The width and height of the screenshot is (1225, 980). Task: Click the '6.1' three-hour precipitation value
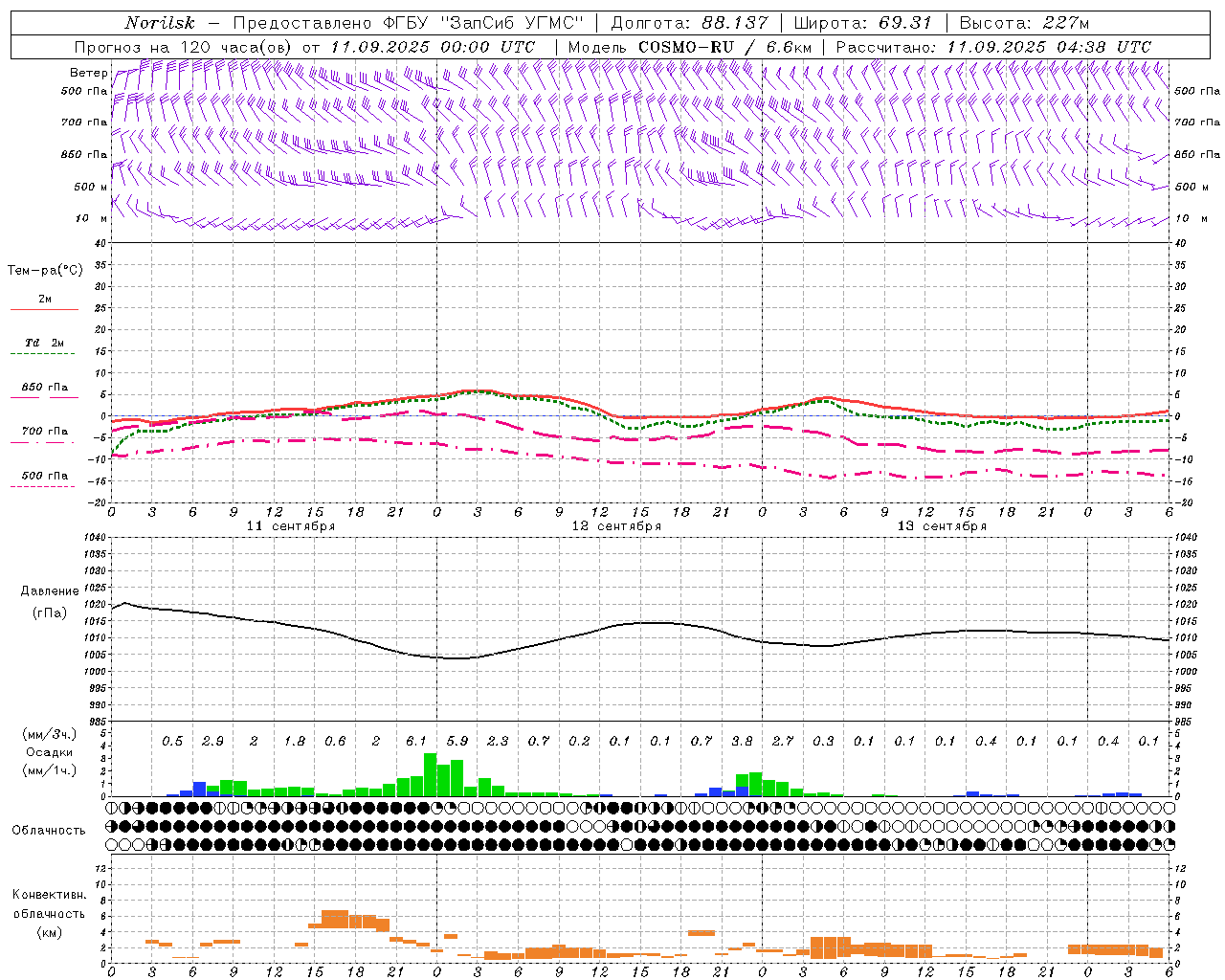(416, 741)
